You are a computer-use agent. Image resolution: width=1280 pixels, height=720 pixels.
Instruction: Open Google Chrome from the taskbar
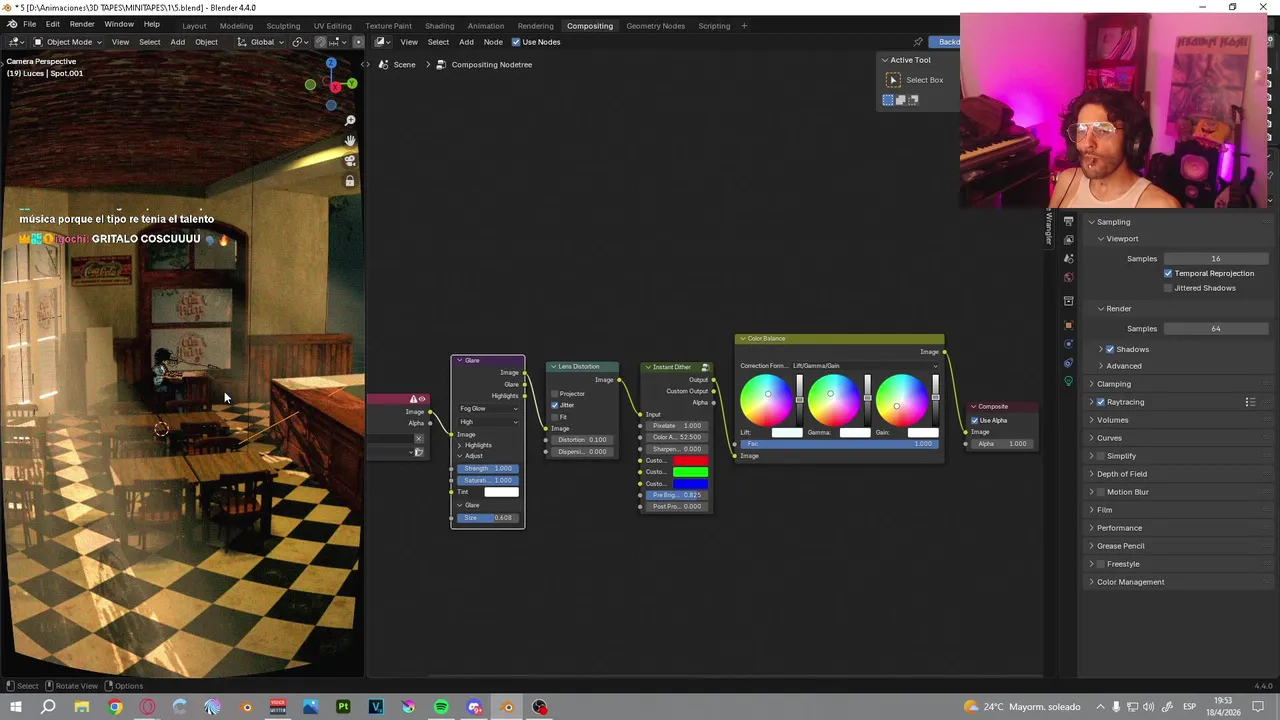pyautogui.click(x=115, y=707)
